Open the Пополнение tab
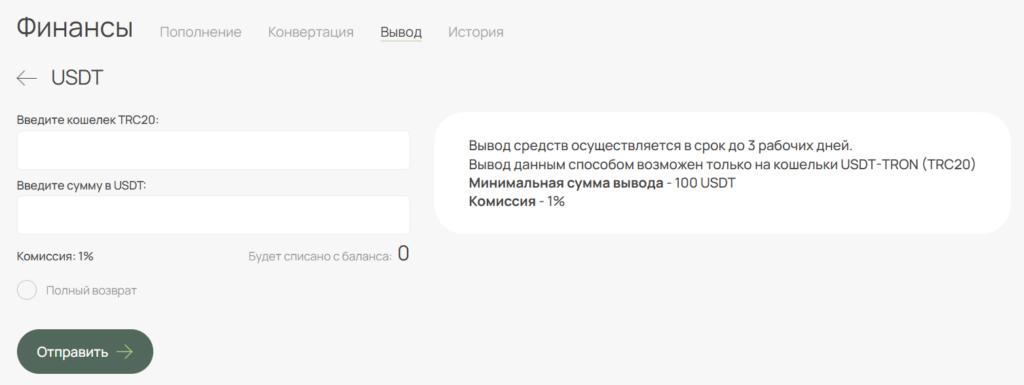The image size is (1024, 385). pyautogui.click(x=200, y=32)
